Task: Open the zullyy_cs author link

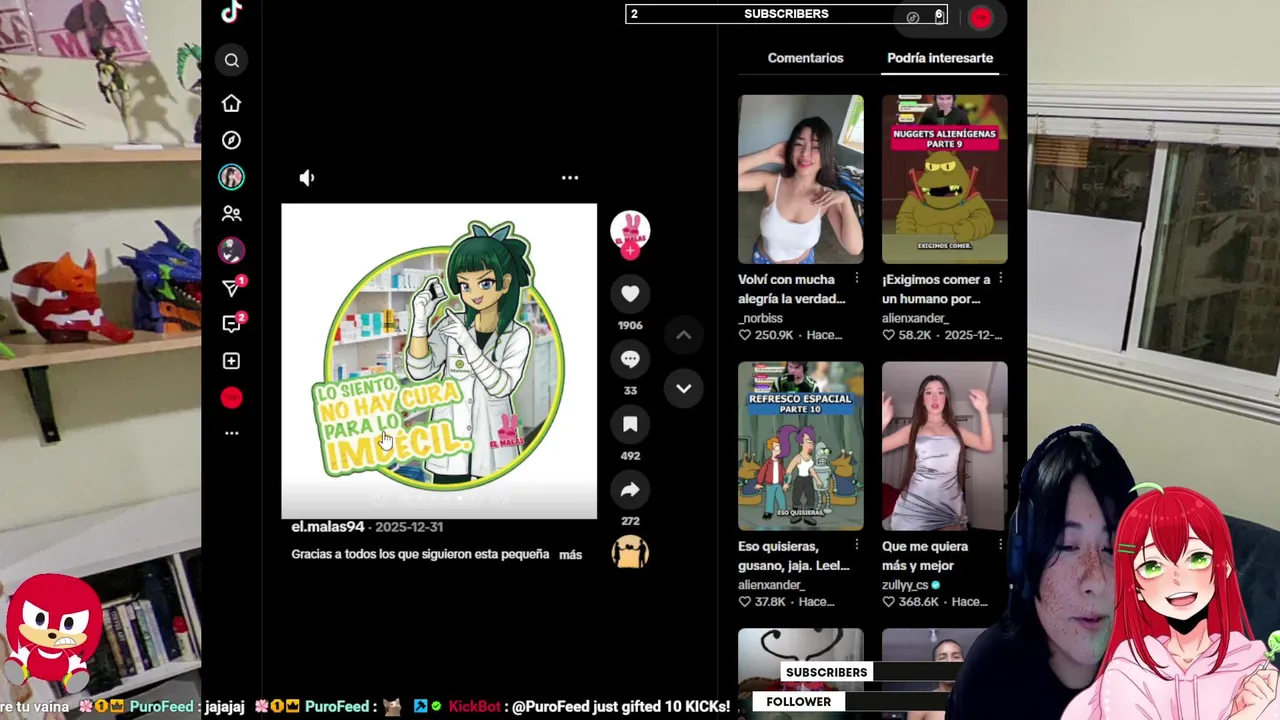Action: click(905, 585)
